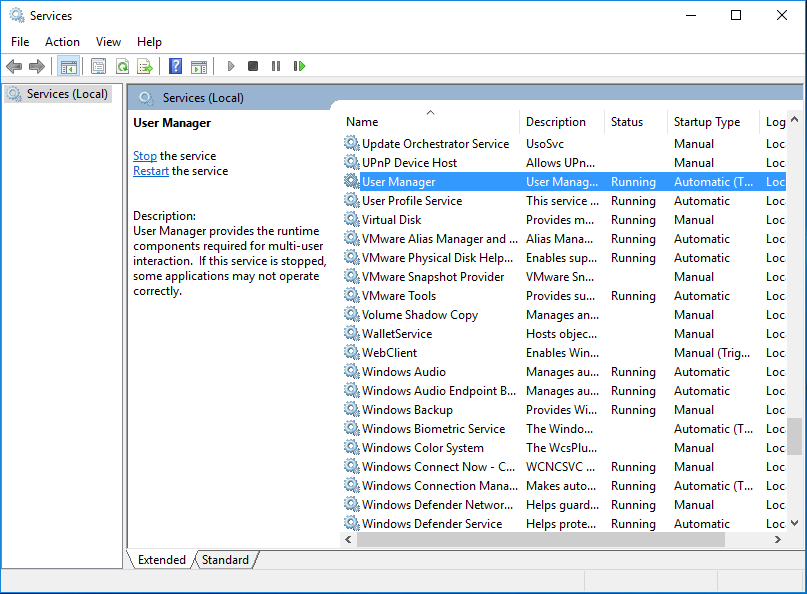
Task: Click the gear icon next to User Manager
Action: tap(352, 182)
